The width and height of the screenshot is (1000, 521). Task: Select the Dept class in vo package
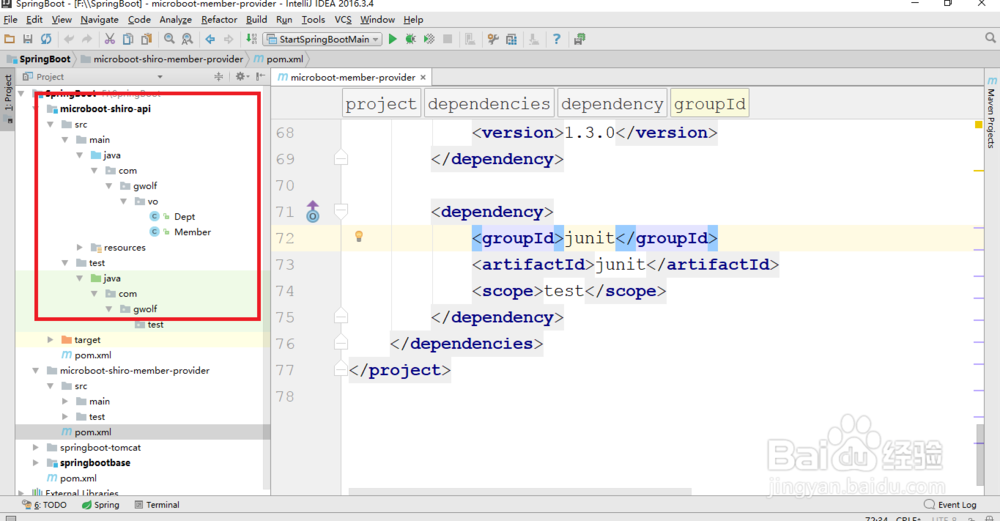(184, 217)
